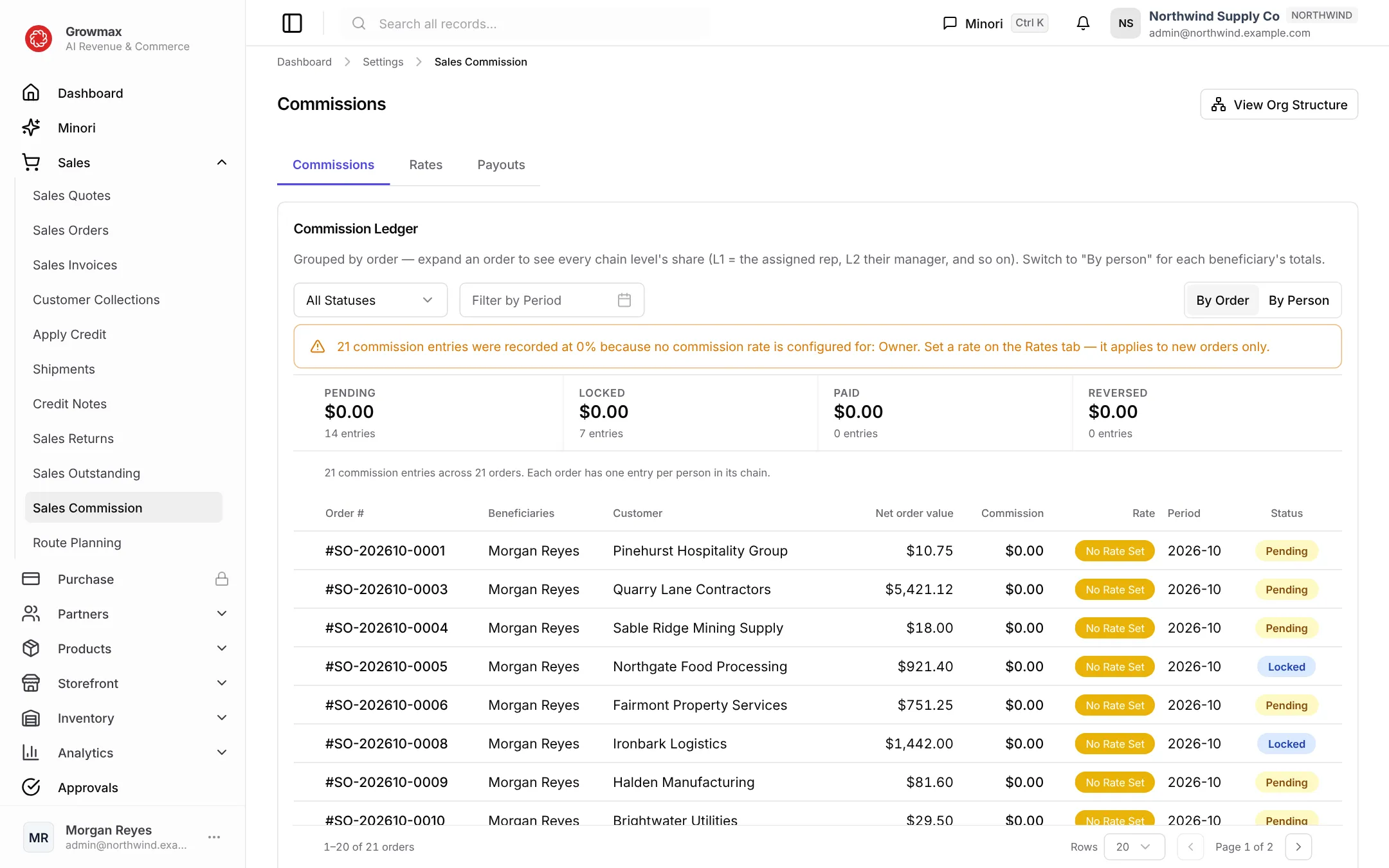
Task: Open the Rows per page dropdown
Action: [1134, 846]
